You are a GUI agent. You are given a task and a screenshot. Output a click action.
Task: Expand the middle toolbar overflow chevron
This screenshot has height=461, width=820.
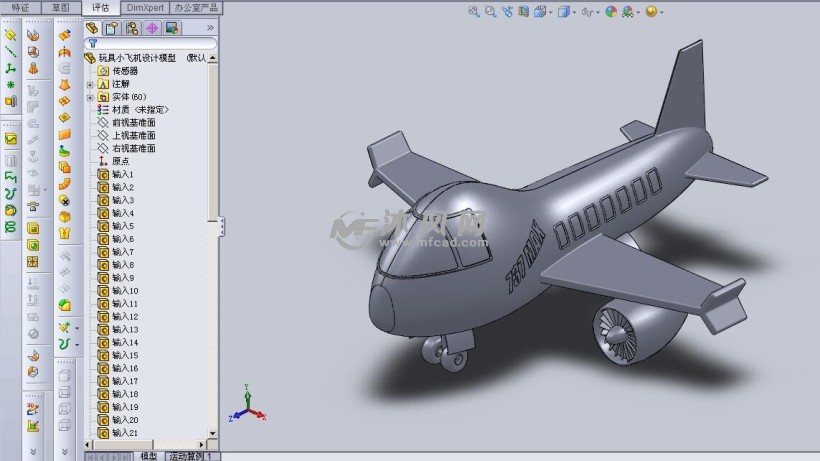pyautogui.click(x=64, y=452)
